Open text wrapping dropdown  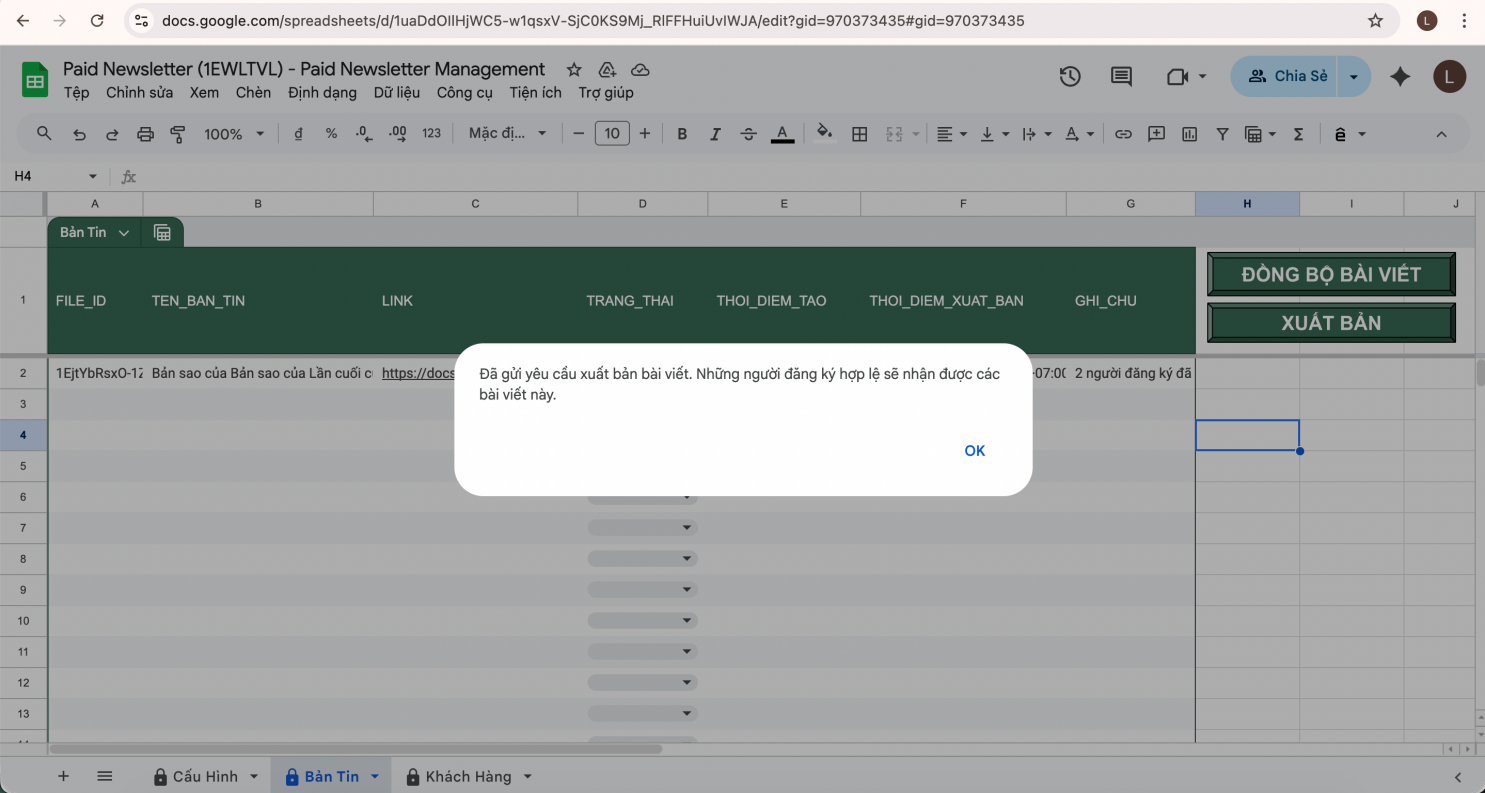(1035, 133)
